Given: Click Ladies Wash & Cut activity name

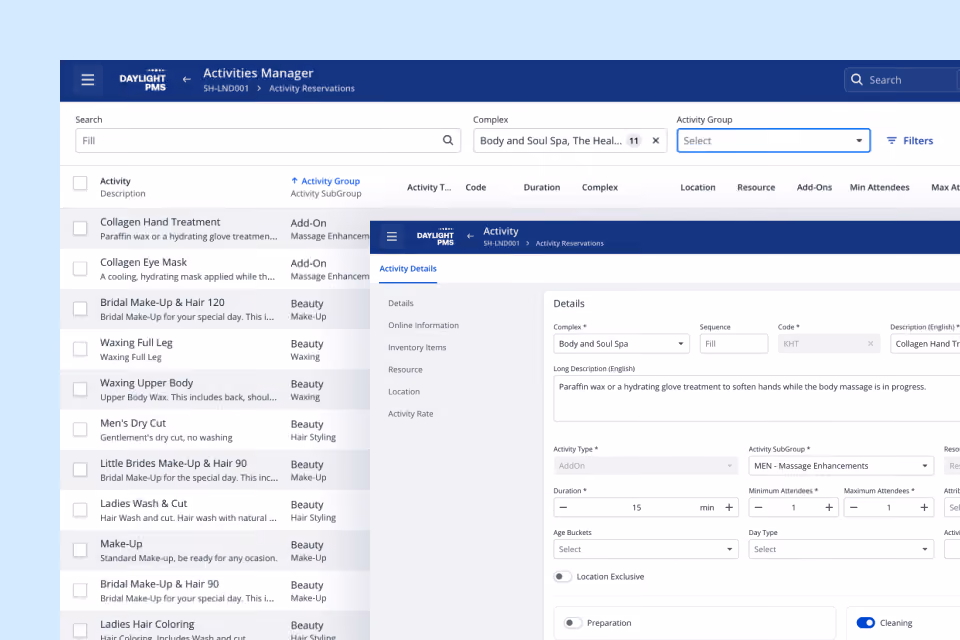Looking at the screenshot, I should pos(143,503).
